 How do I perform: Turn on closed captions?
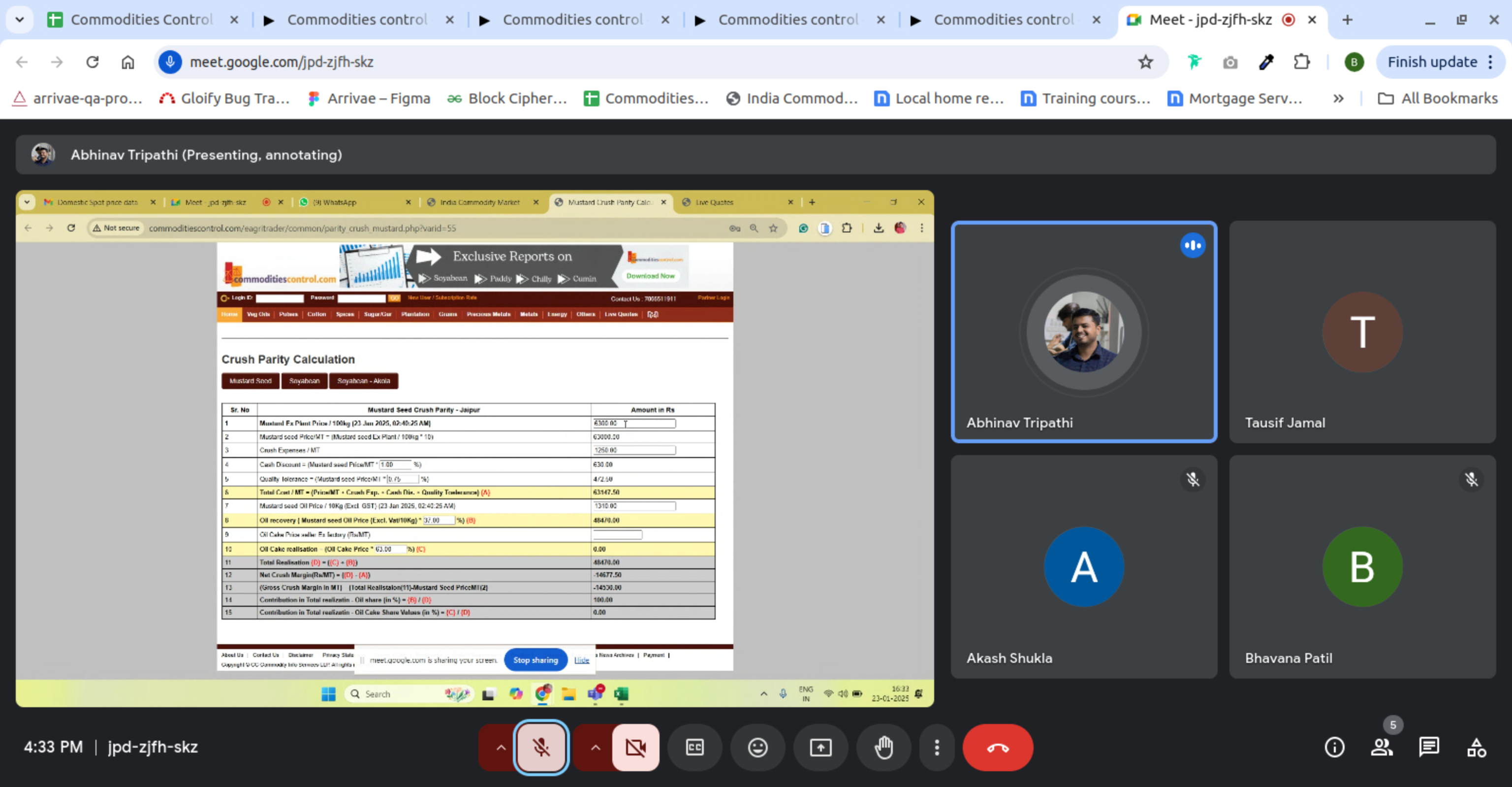click(x=695, y=747)
